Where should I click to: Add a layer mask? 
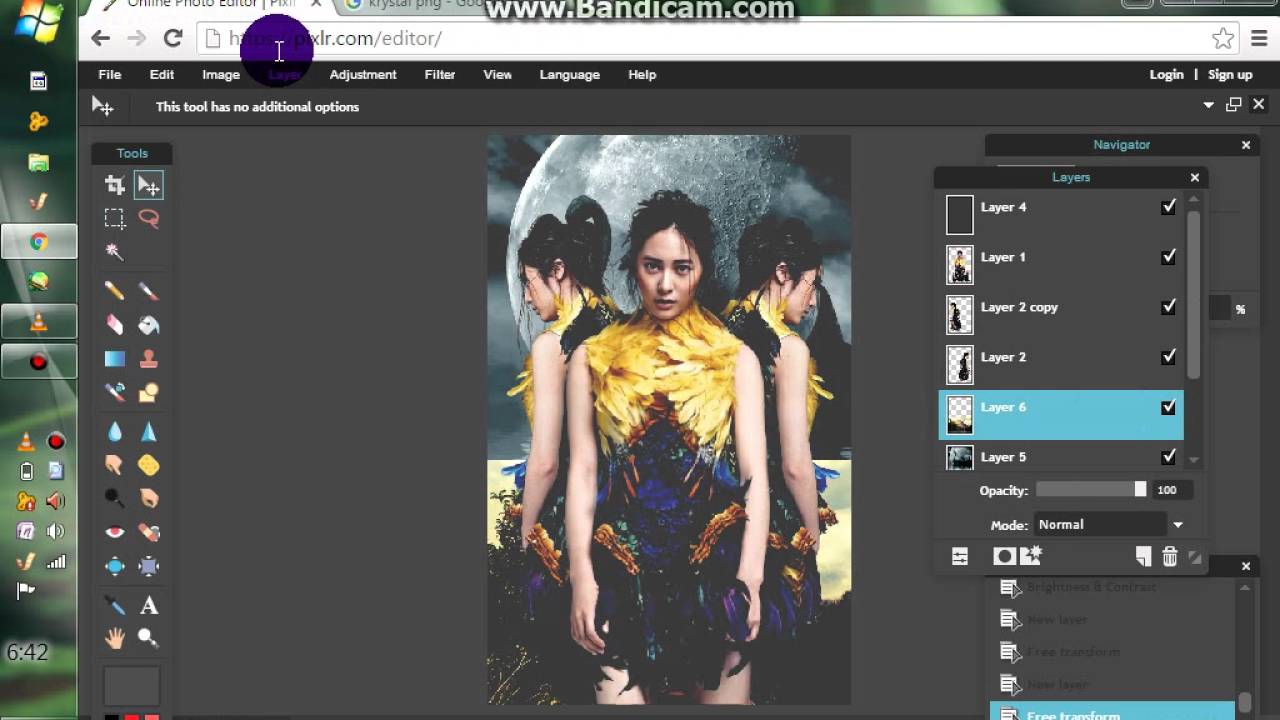pyautogui.click(x=1003, y=557)
